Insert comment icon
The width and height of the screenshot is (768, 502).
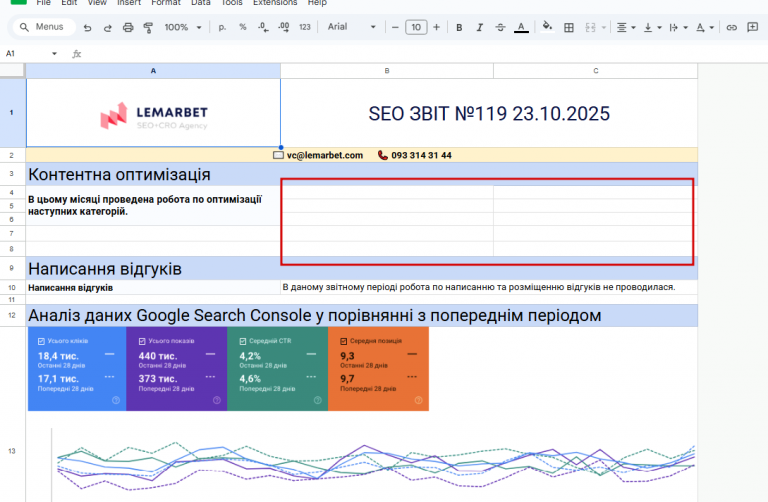752,27
